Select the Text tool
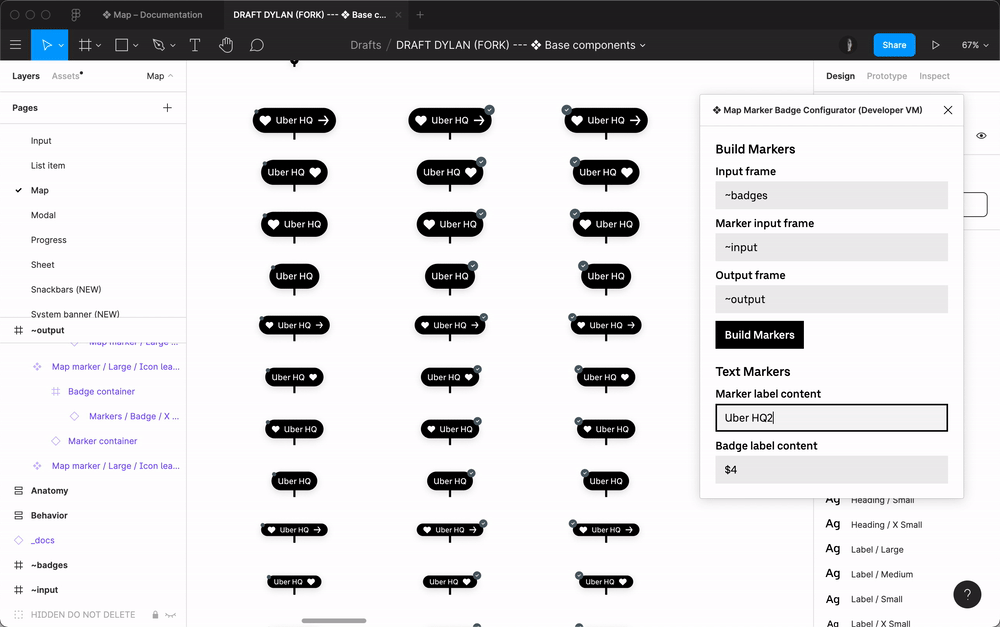The width and height of the screenshot is (1000, 627). coord(195,45)
